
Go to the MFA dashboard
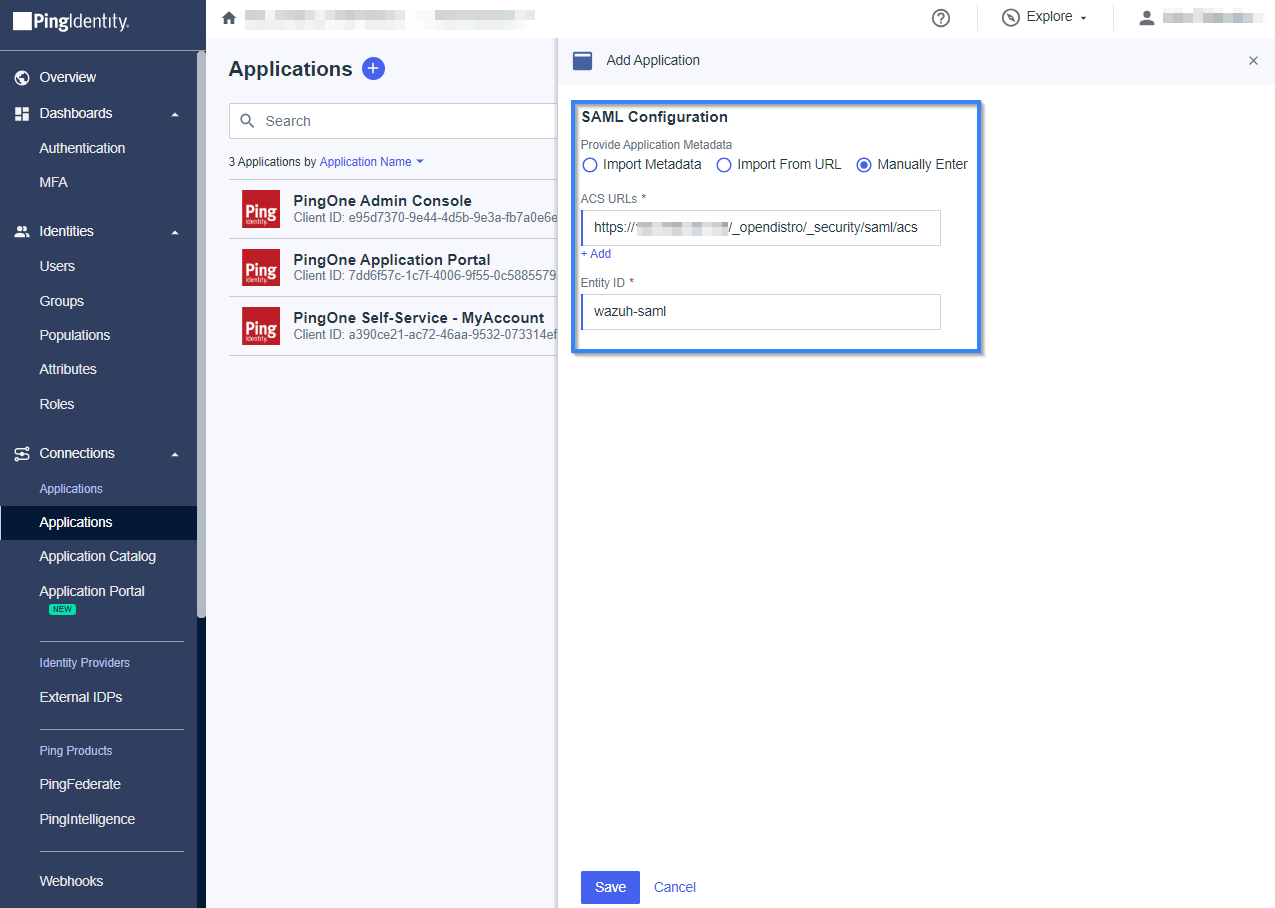(54, 182)
